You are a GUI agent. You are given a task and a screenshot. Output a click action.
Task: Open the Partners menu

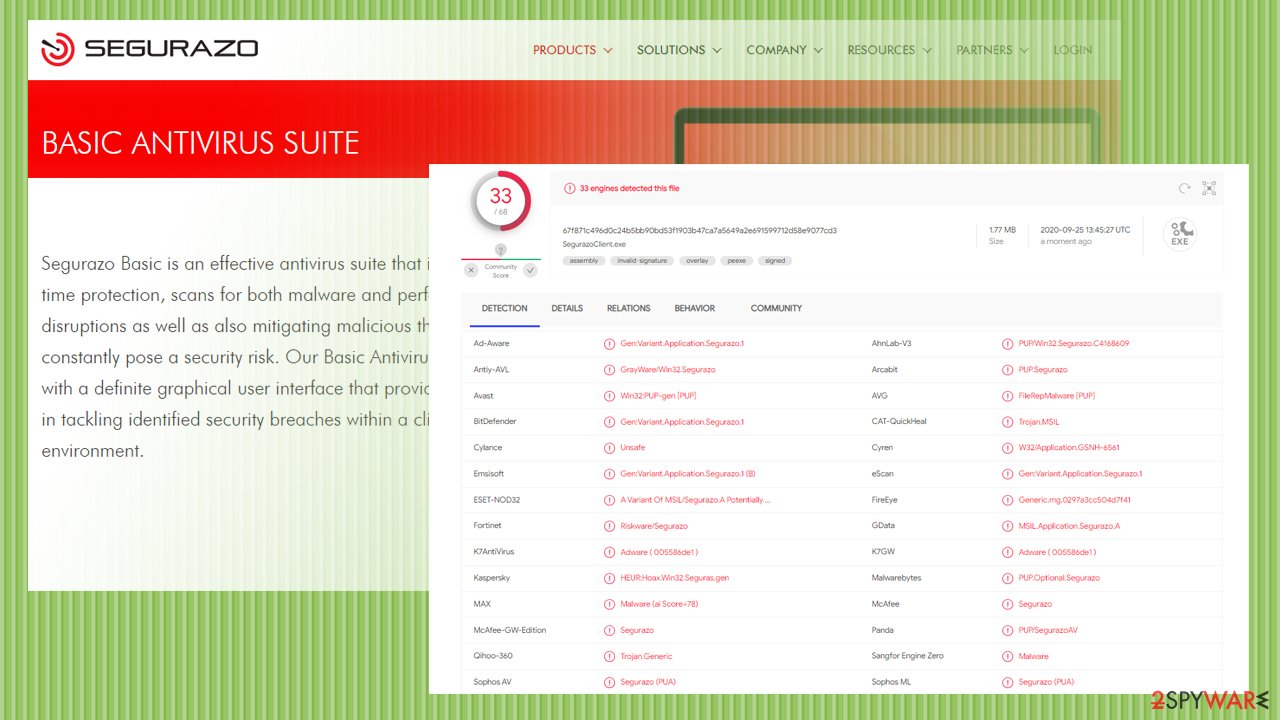click(x=984, y=50)
